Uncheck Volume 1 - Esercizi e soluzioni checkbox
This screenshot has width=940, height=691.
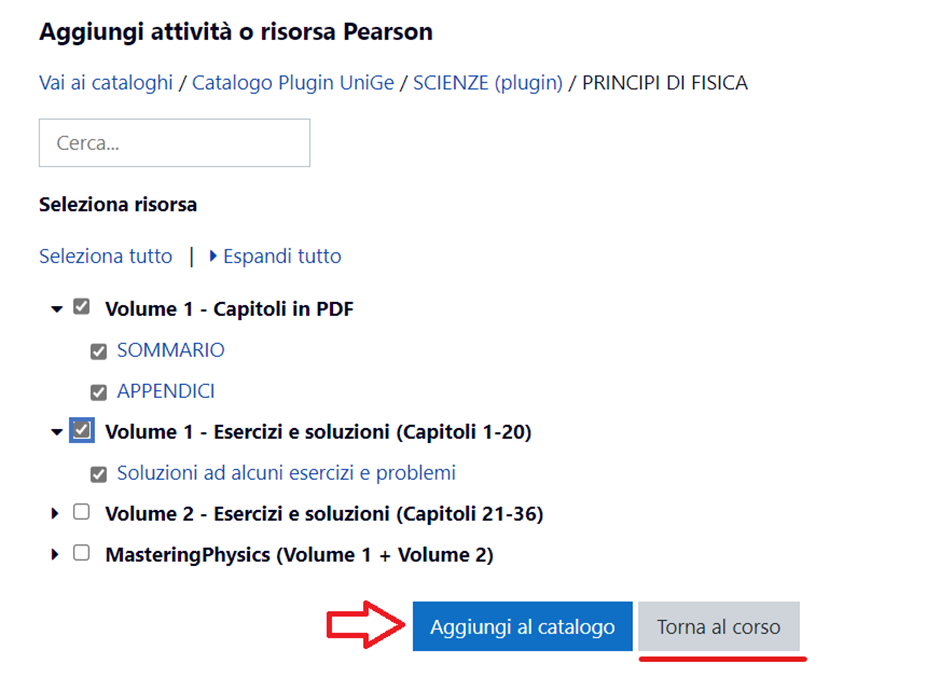coord(82,431)
